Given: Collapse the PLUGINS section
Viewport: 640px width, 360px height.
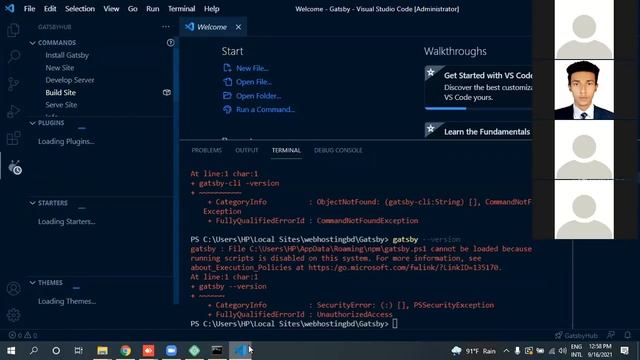Looking at the screenshot, I should [33, 123].
